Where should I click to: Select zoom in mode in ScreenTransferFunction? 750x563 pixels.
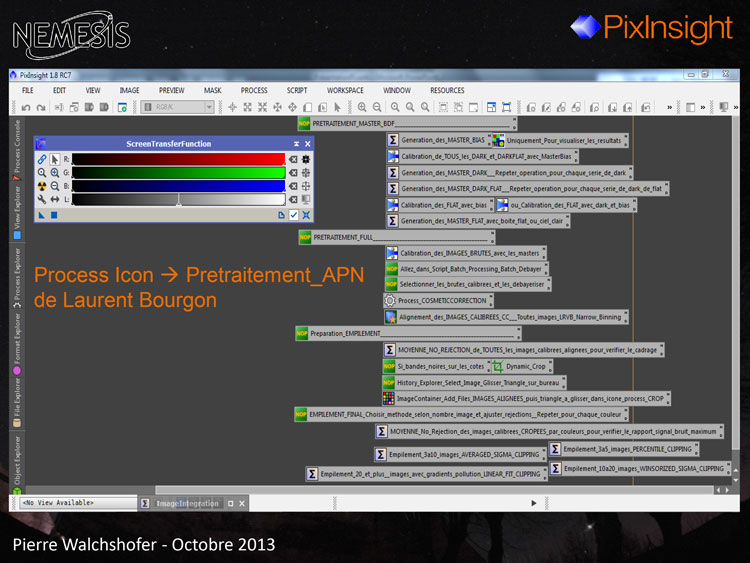click(55, 173)
